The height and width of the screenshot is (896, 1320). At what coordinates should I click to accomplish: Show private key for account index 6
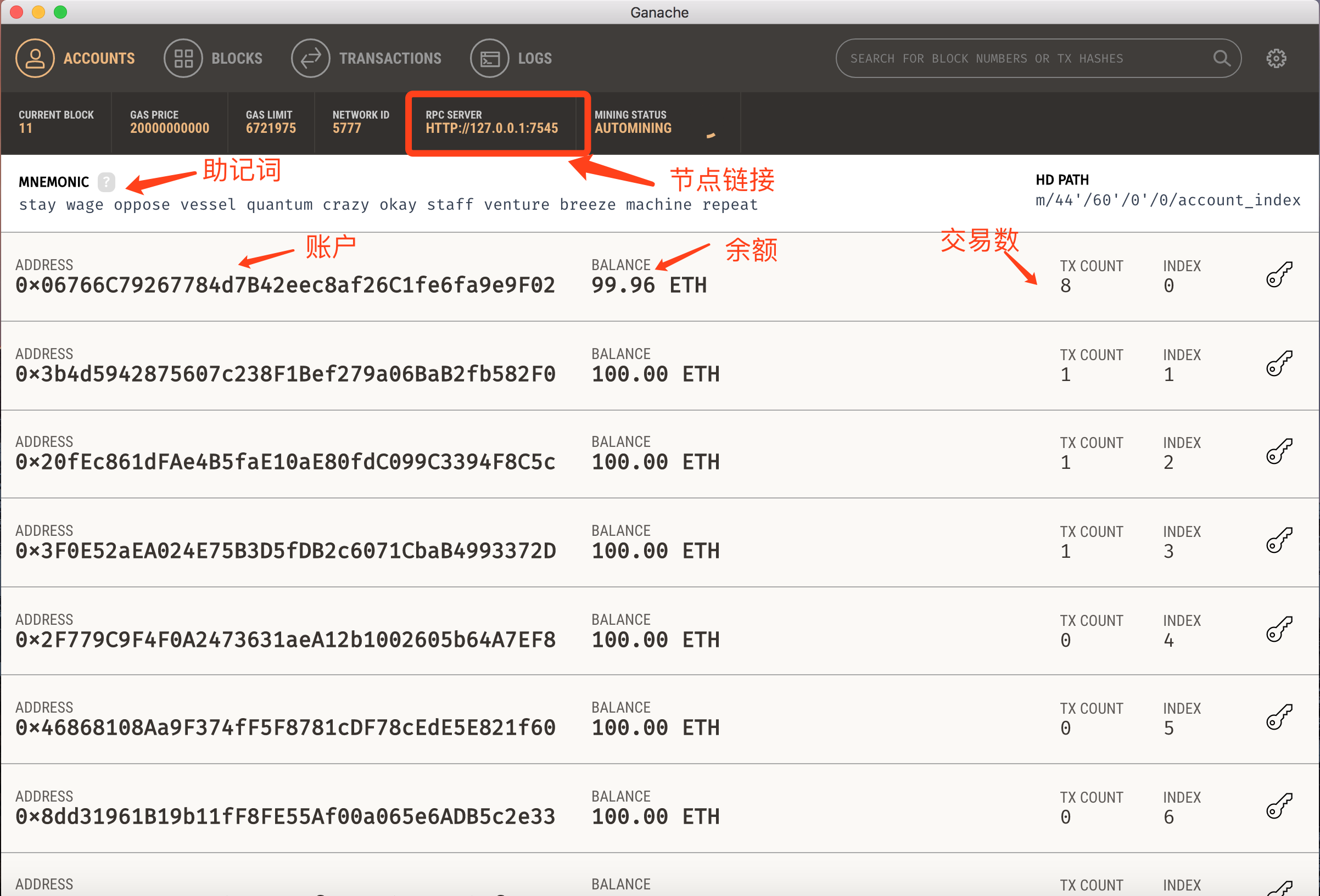coord(1279,806)
